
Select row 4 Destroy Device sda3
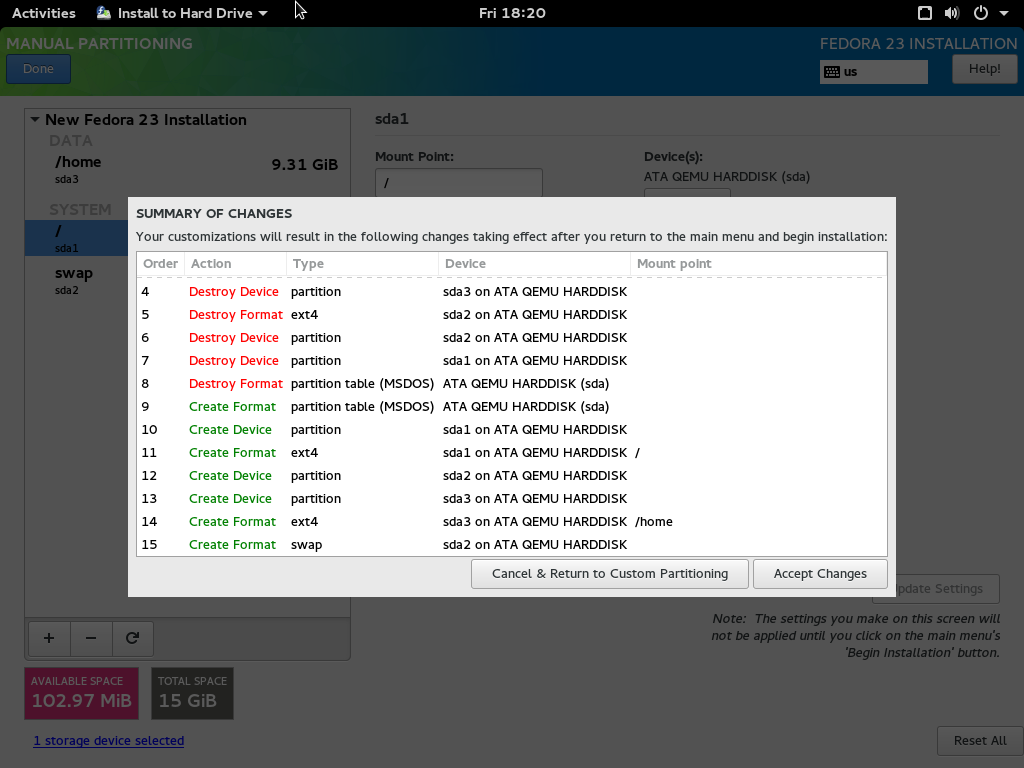point(511,291)
